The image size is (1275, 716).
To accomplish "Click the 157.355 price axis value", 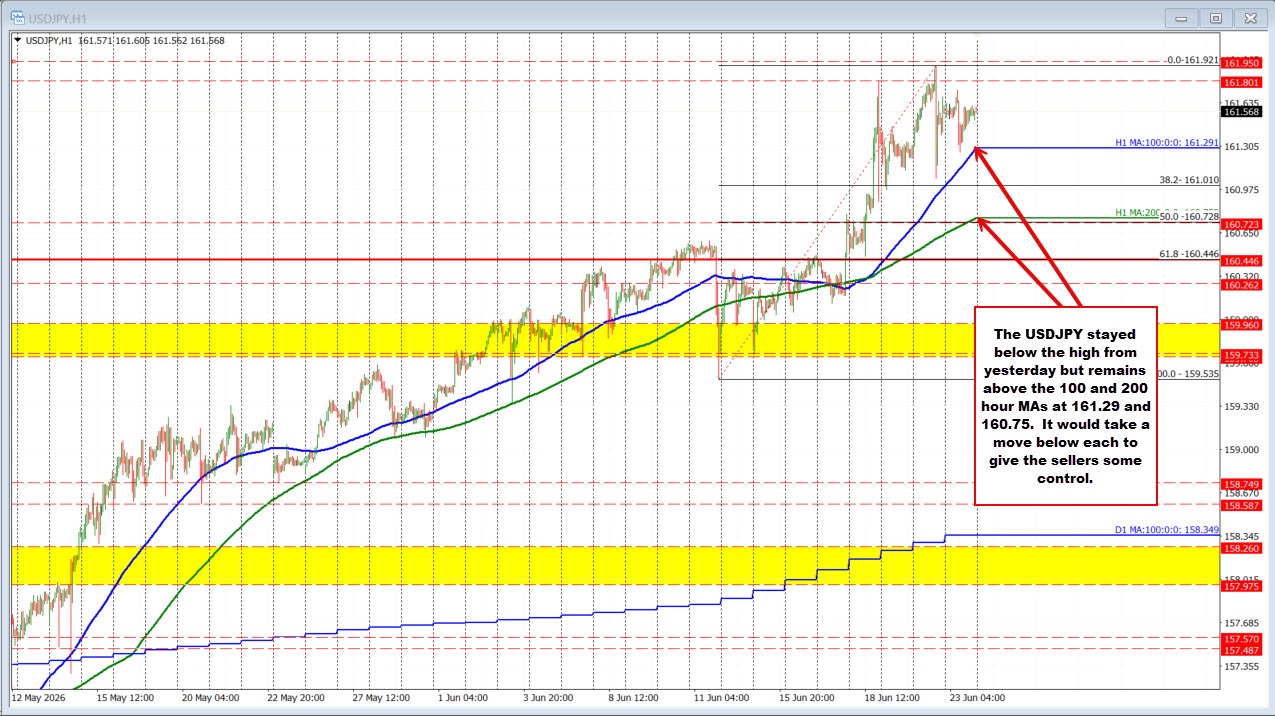I will point(1243,665).
